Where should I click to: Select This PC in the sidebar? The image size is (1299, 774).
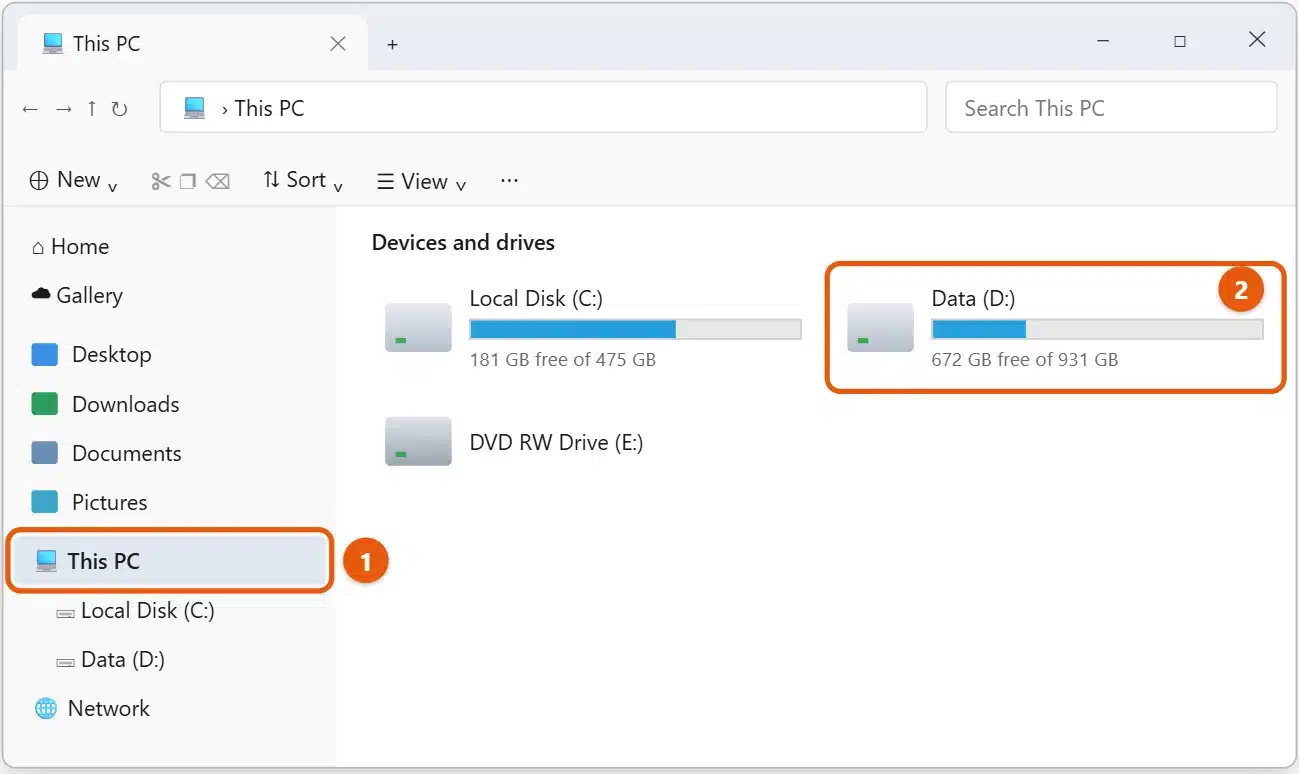click(x=170, y=561)
